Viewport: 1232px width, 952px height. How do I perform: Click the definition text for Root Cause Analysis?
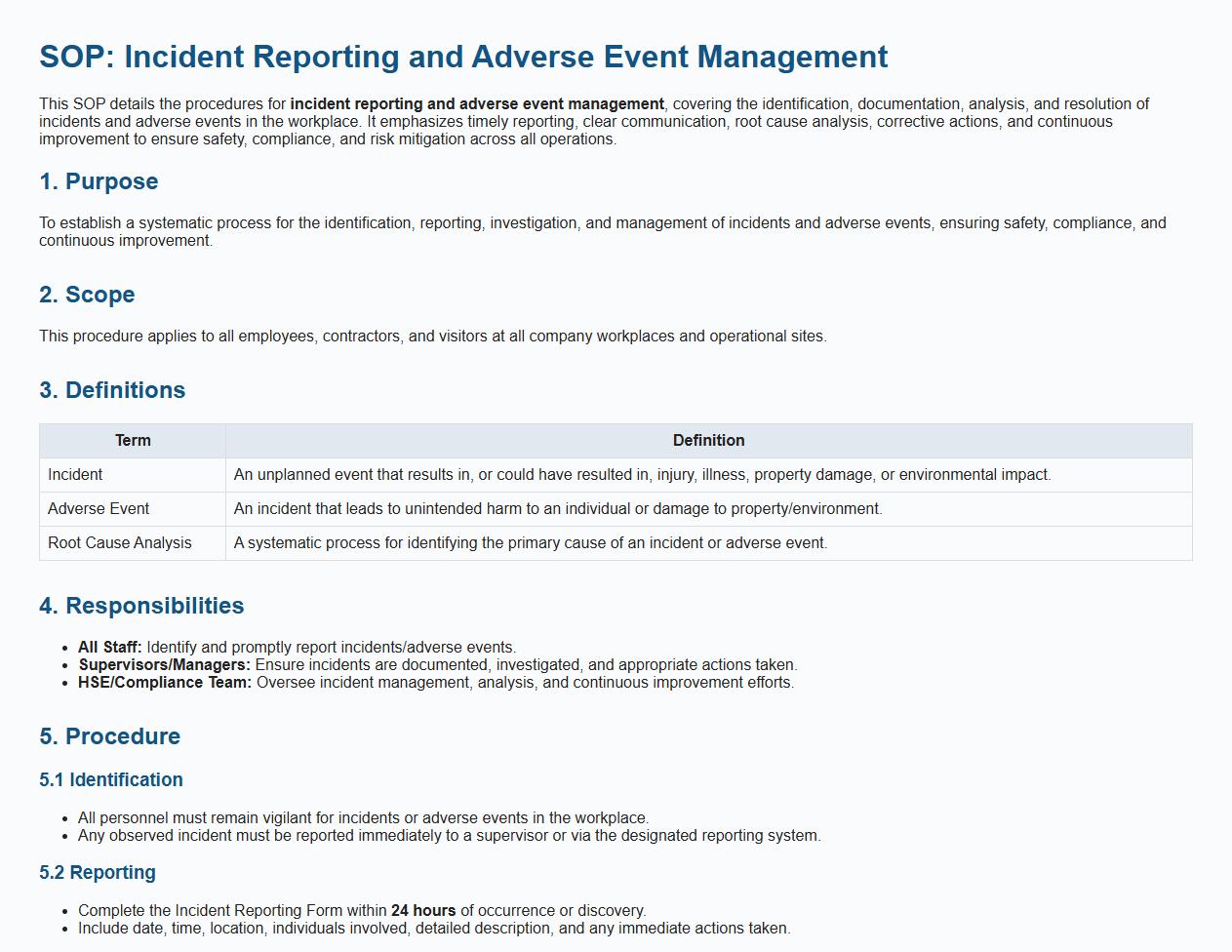point(530,543)
